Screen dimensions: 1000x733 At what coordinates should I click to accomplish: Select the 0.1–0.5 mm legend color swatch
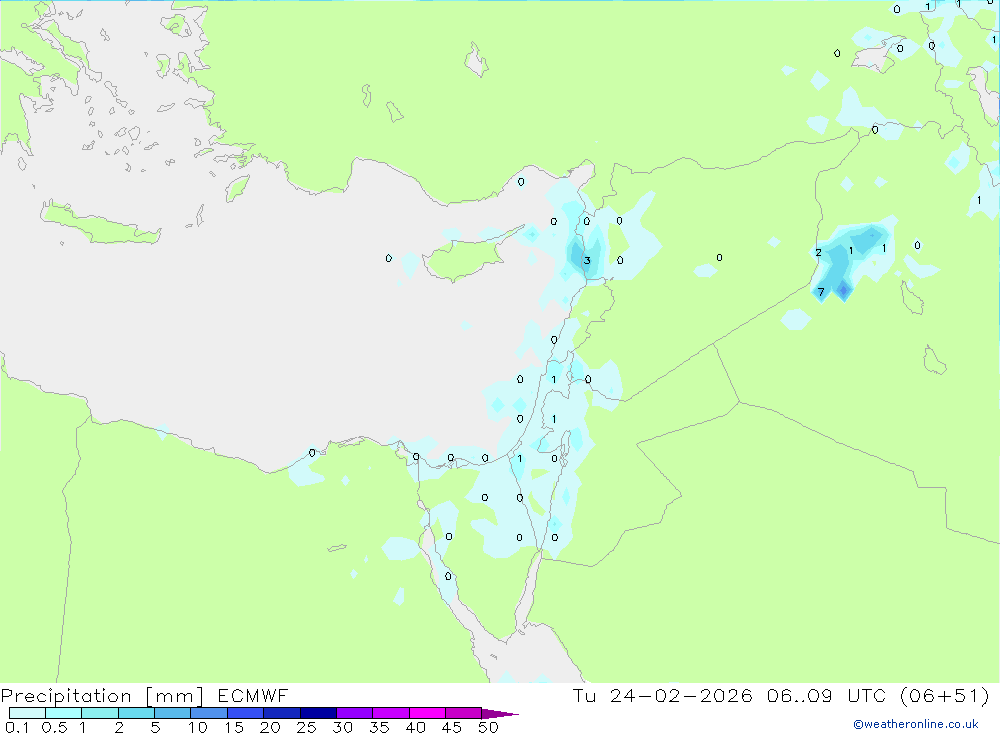(27, 713)
